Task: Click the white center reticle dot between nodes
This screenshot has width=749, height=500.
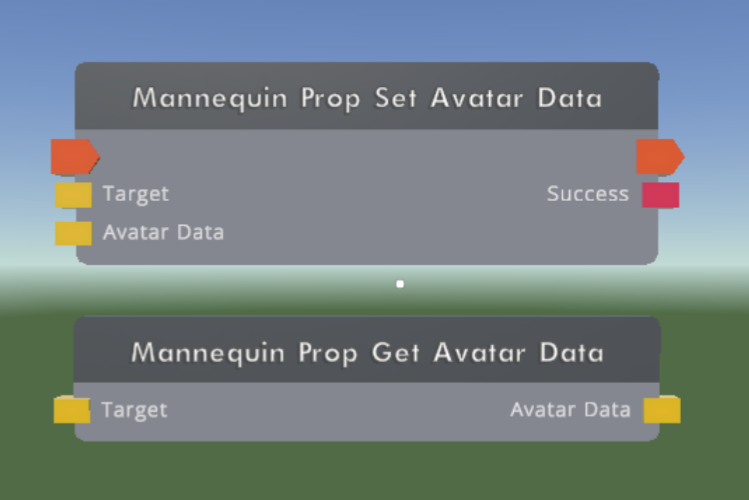Action: [x=400, y=284]
